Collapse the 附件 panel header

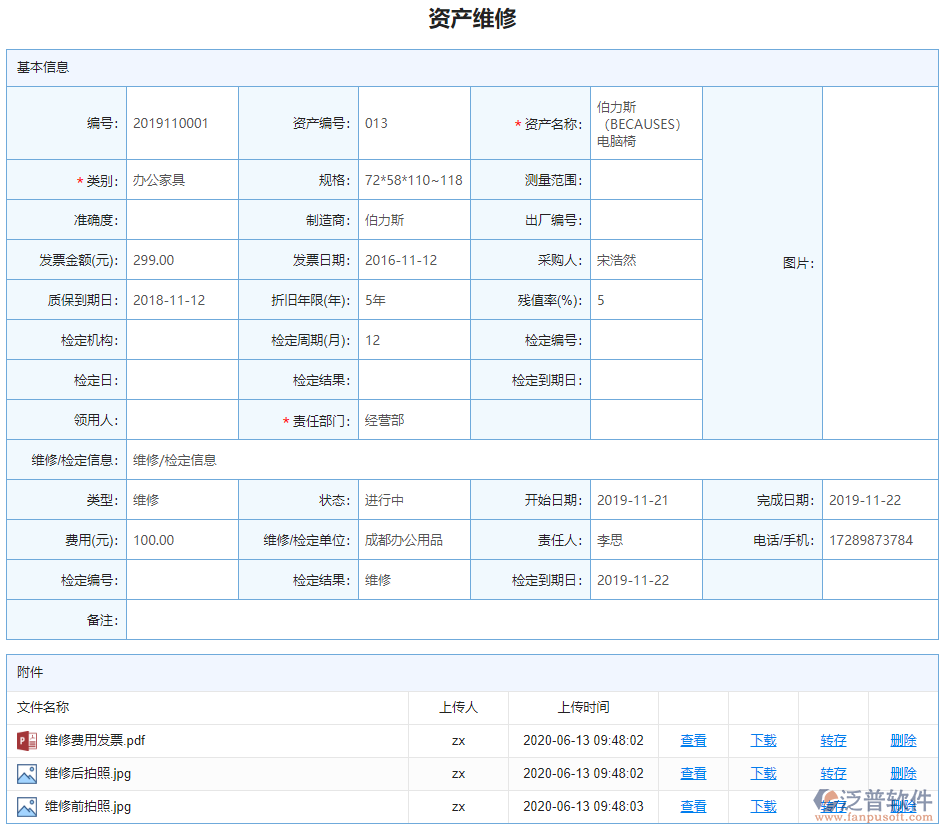(31, 671)
